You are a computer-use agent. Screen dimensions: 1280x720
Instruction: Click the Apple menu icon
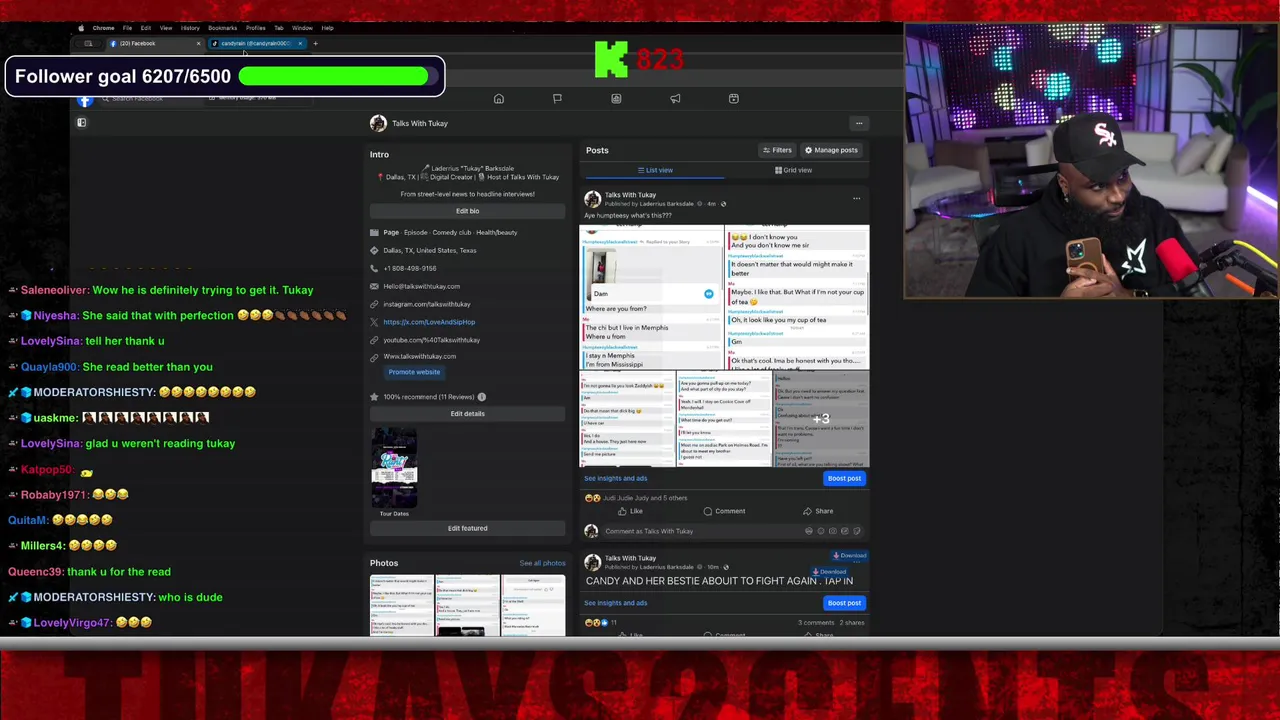[81, 28]
